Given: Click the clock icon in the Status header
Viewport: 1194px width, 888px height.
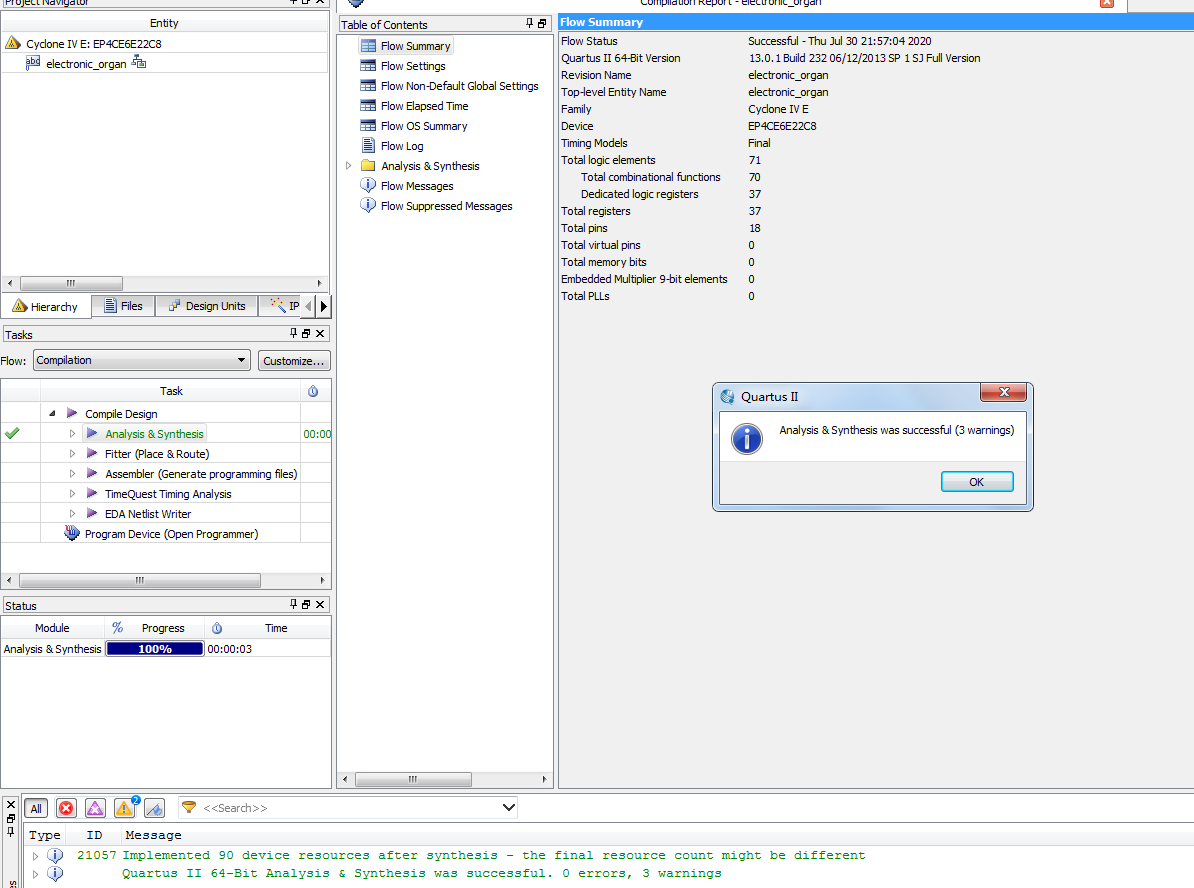Looking at the screenshot, I should click(217, 628).
